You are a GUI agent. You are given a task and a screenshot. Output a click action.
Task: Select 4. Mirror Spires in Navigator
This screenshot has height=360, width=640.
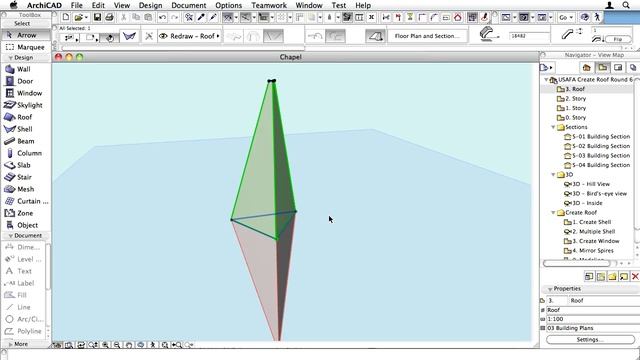point(589,251)
